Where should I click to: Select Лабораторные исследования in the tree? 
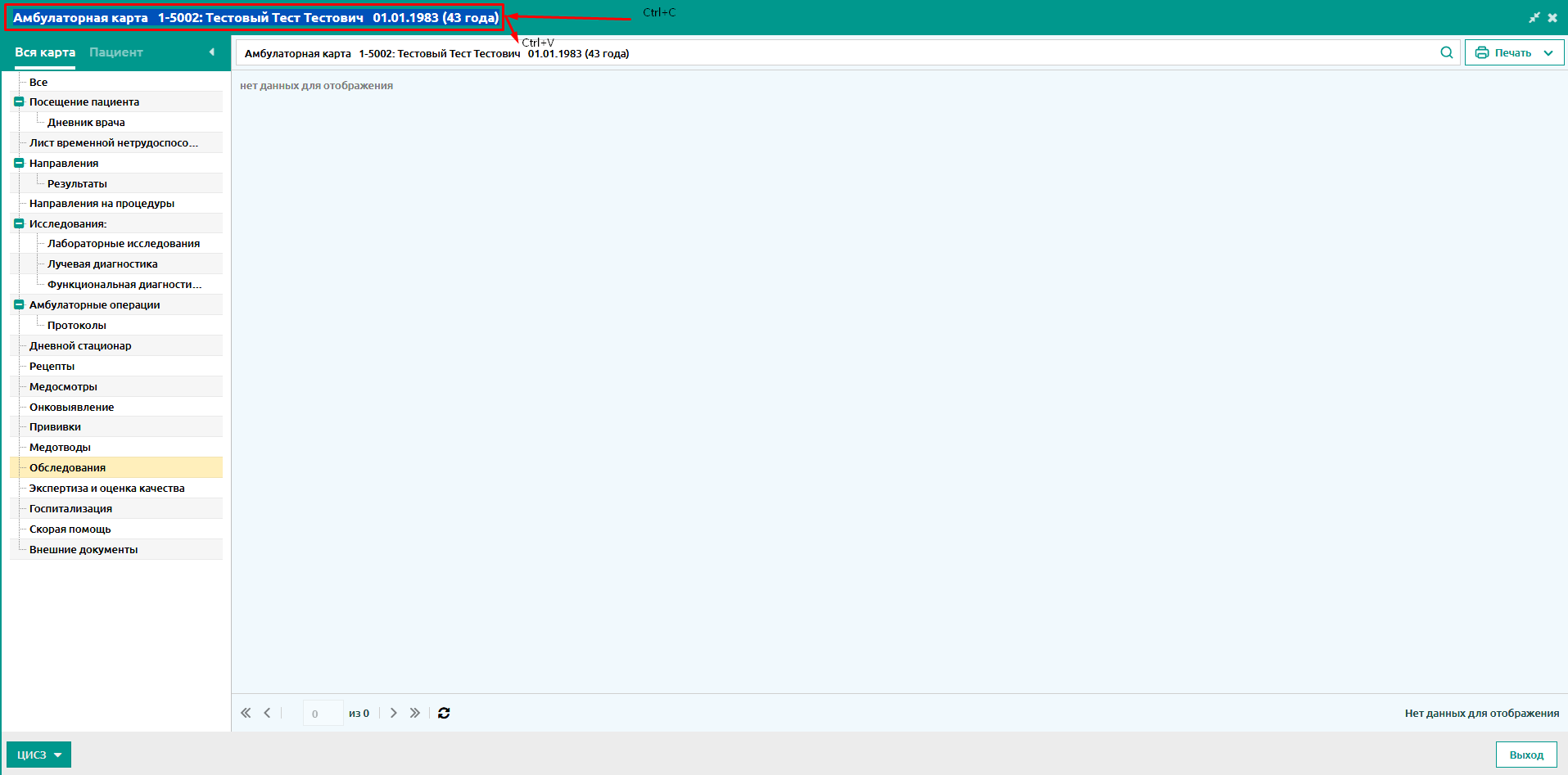124,243
